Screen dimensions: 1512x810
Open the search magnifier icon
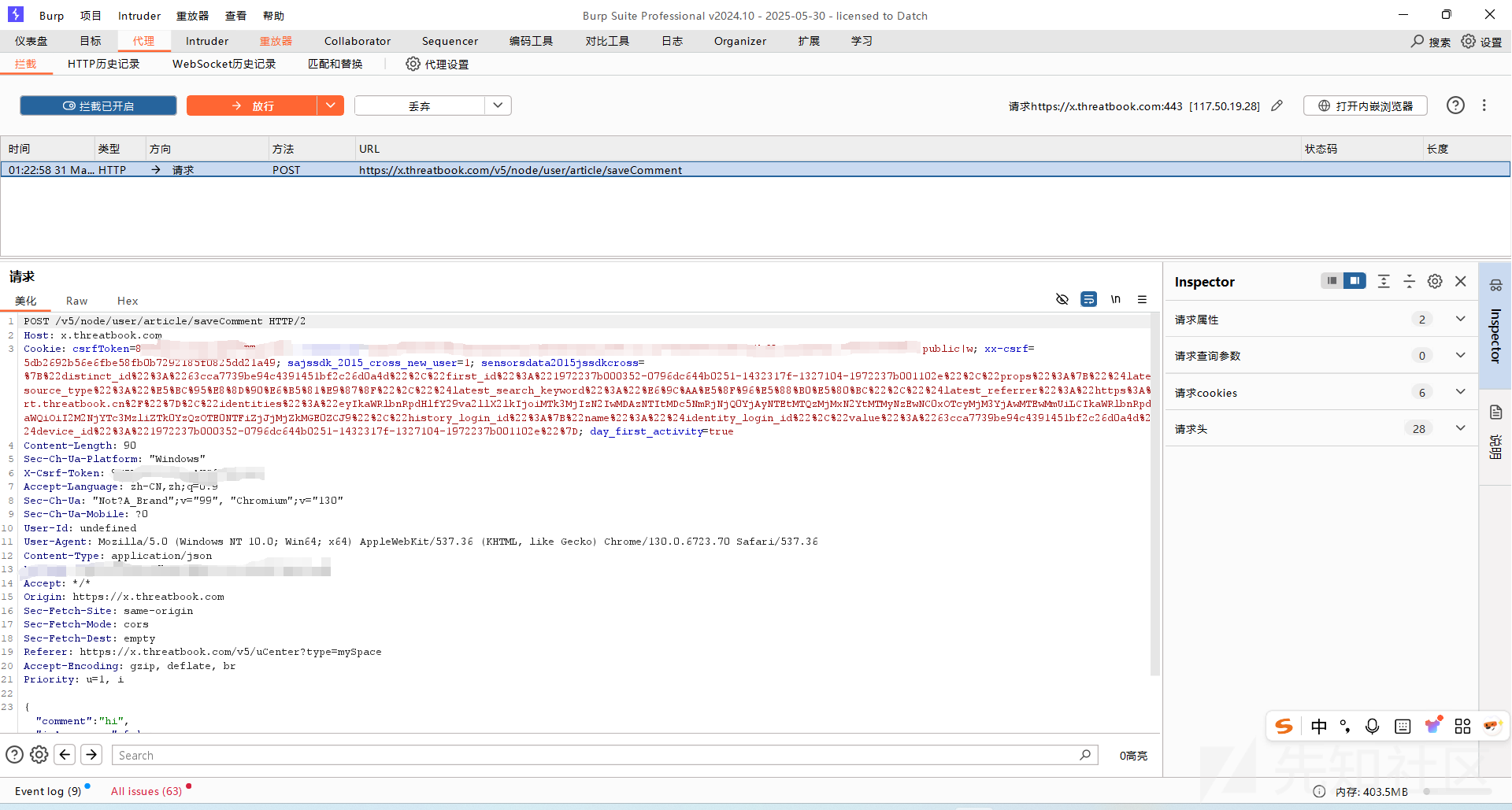point(1417,41)
